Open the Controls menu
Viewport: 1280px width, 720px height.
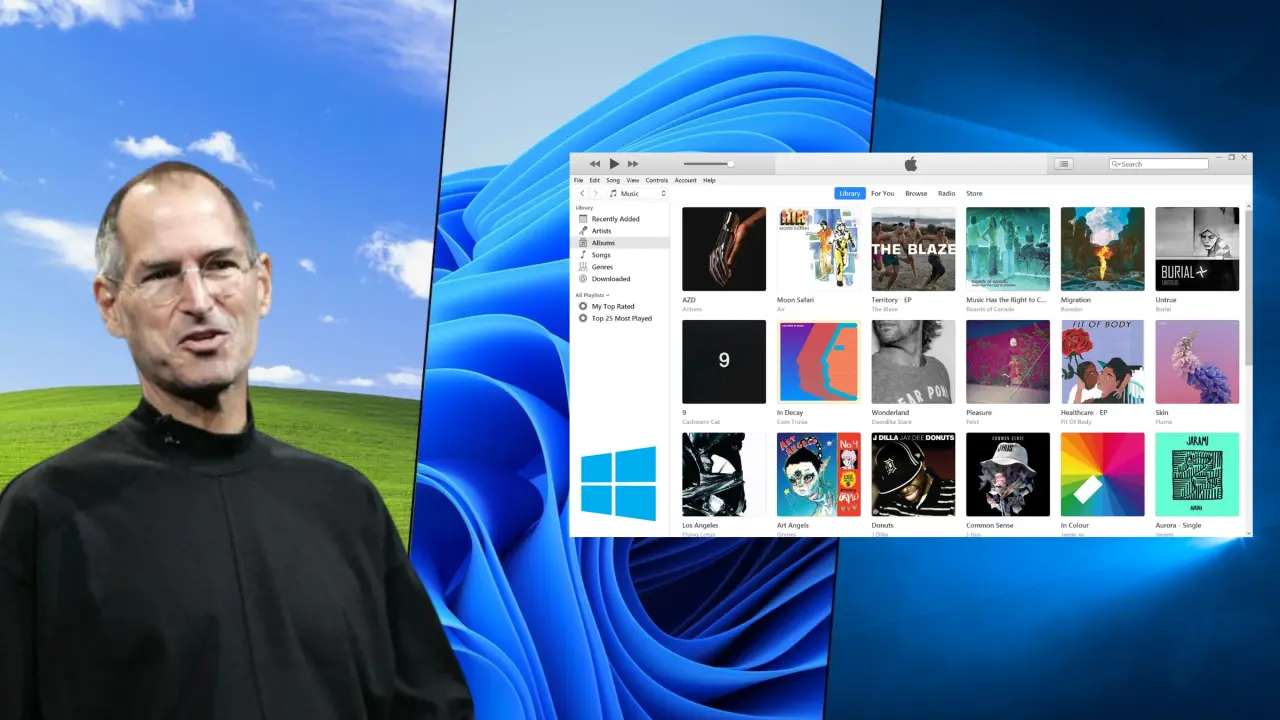657,180
